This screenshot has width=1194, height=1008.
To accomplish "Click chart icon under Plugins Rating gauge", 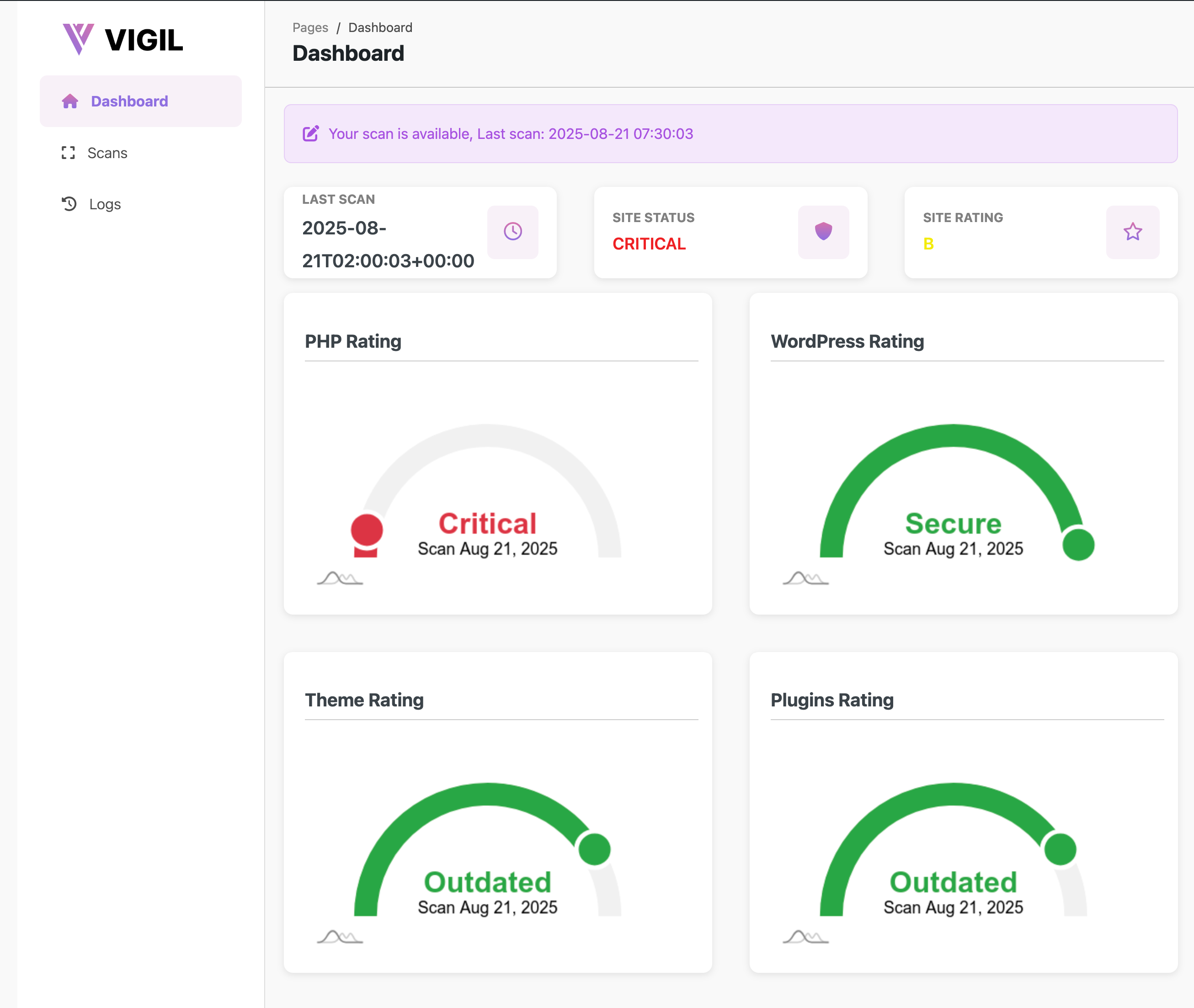I will (805, 937).
